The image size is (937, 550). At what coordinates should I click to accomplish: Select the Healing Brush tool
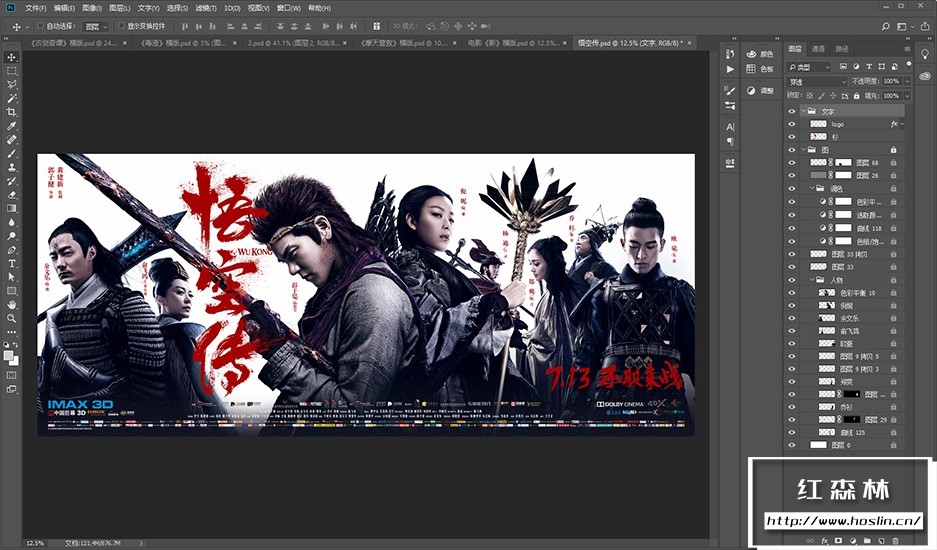11,140
